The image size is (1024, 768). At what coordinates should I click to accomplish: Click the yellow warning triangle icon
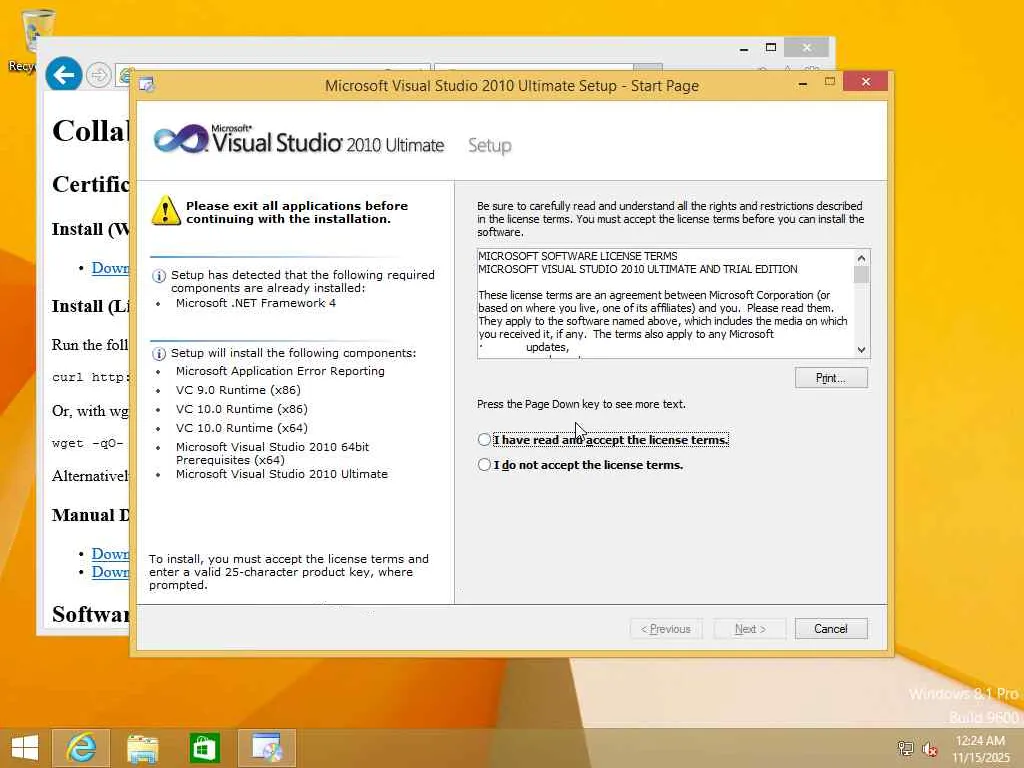[x=166, y=211]
